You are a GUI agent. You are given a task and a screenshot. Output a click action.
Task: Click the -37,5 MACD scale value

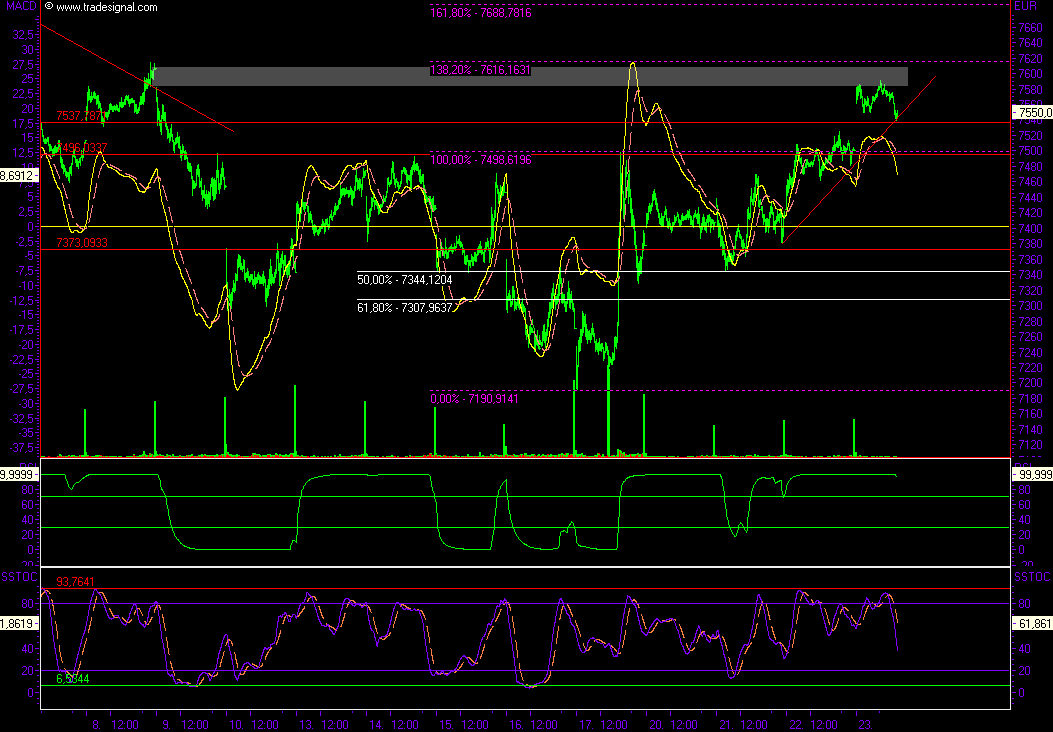21,447
